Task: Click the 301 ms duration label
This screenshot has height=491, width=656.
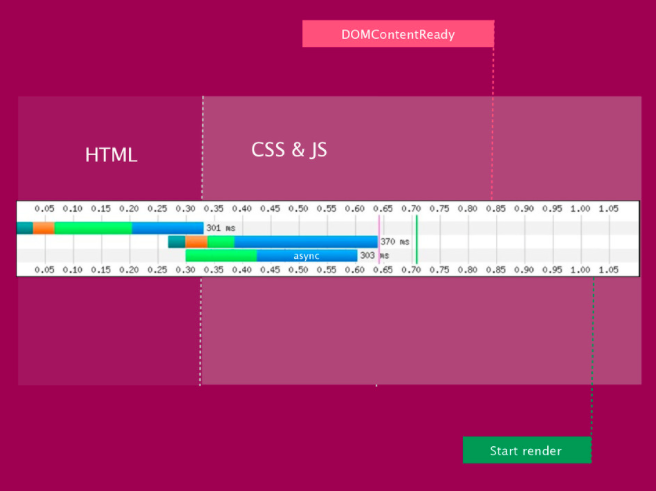Action: 220,228
